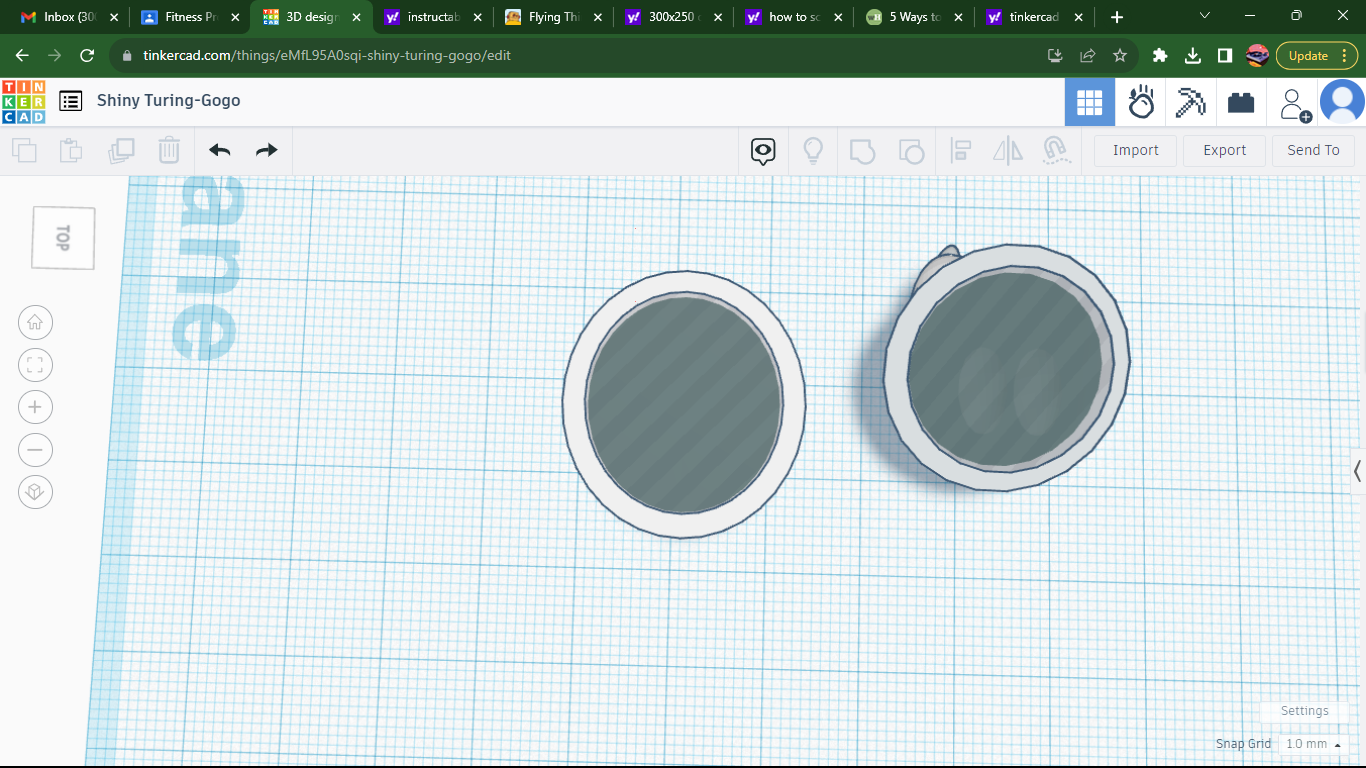Hide selected shape with the eye icon
This screenshot has width=1366, height=768.
click(762, 150)
